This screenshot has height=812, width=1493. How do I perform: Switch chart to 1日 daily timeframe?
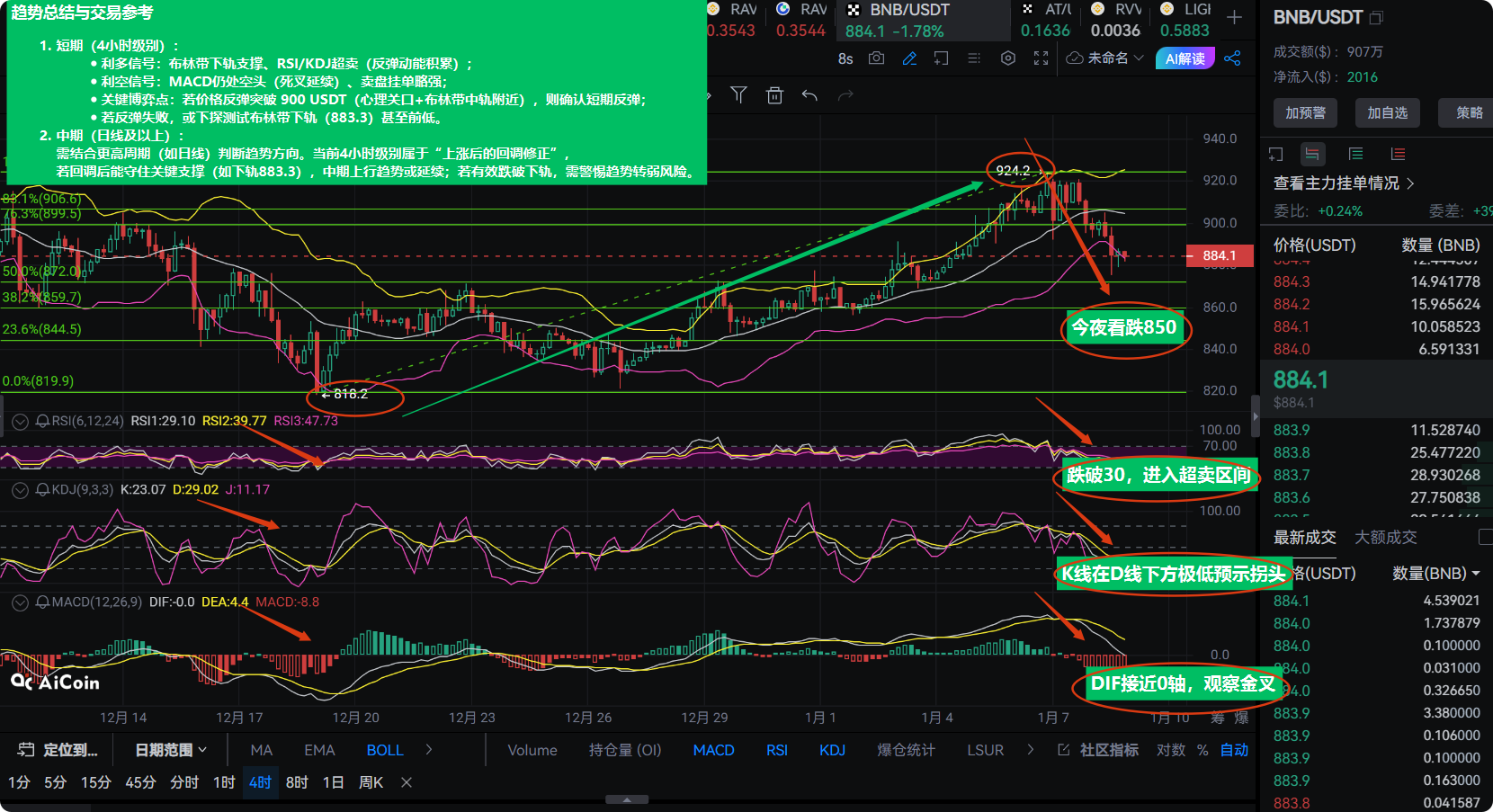pyautogui.click(x=332, y=782)
